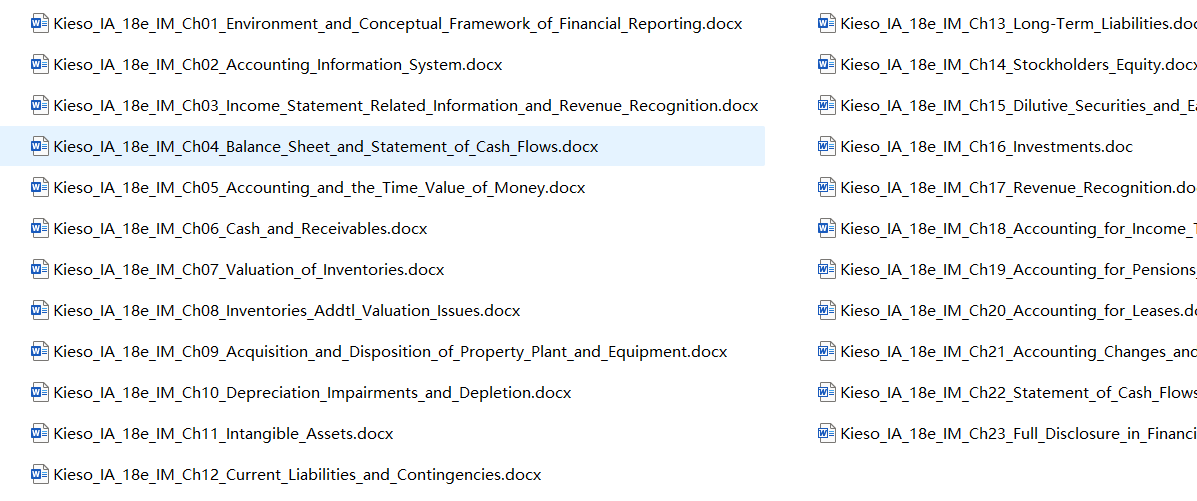The width and height of the screenshot is (1197, 501).
Task: Click the Word icon of Ch07 Valuation of Inventories
Action: click(40, 270)
